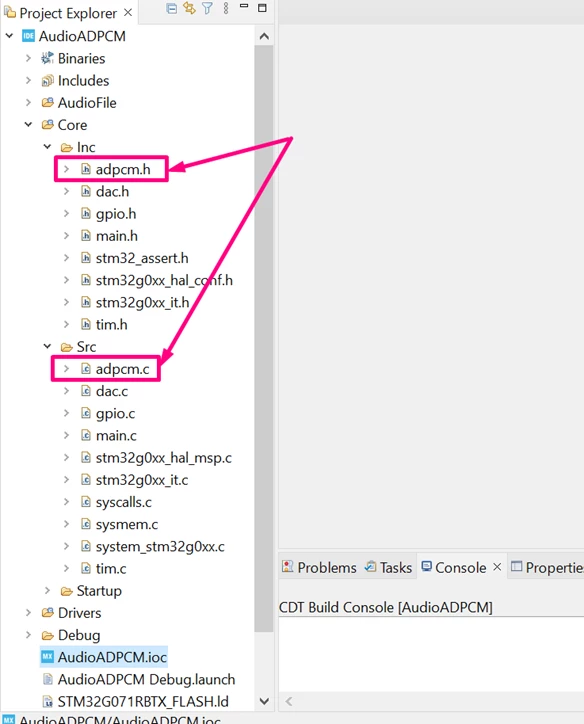Toggle Link with Editor icon
Screen dimensions: 584x724
pyautogui.click(x=189, y=8)
